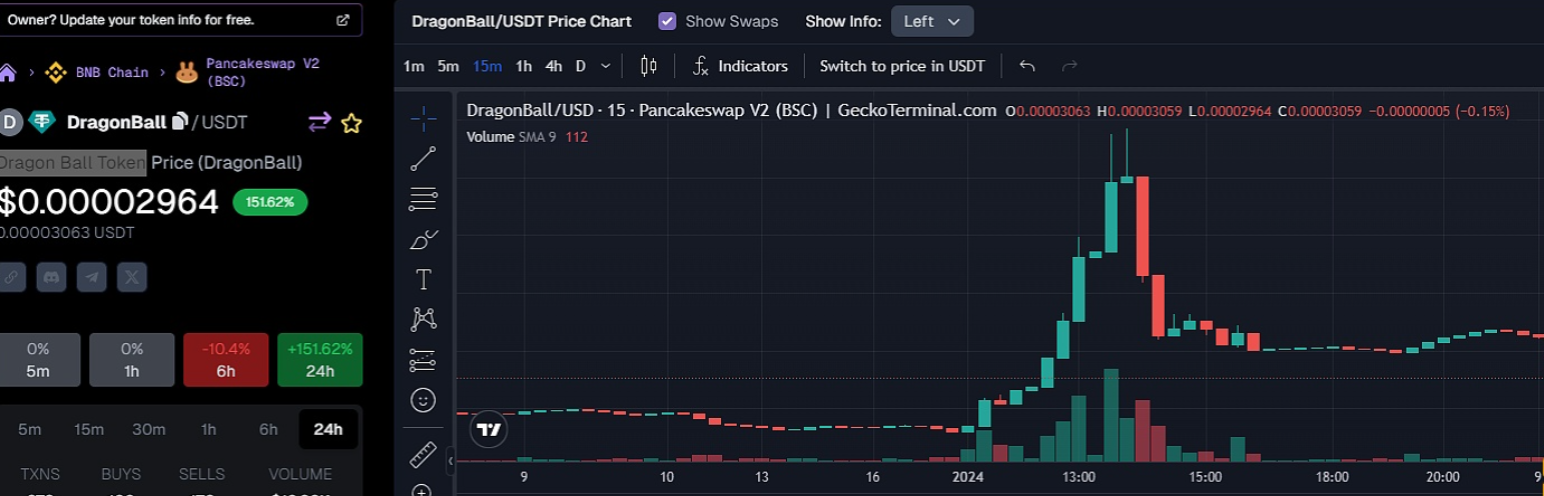Click the candlestick chart style icon
1544x496 pixels.
(648, 66)
